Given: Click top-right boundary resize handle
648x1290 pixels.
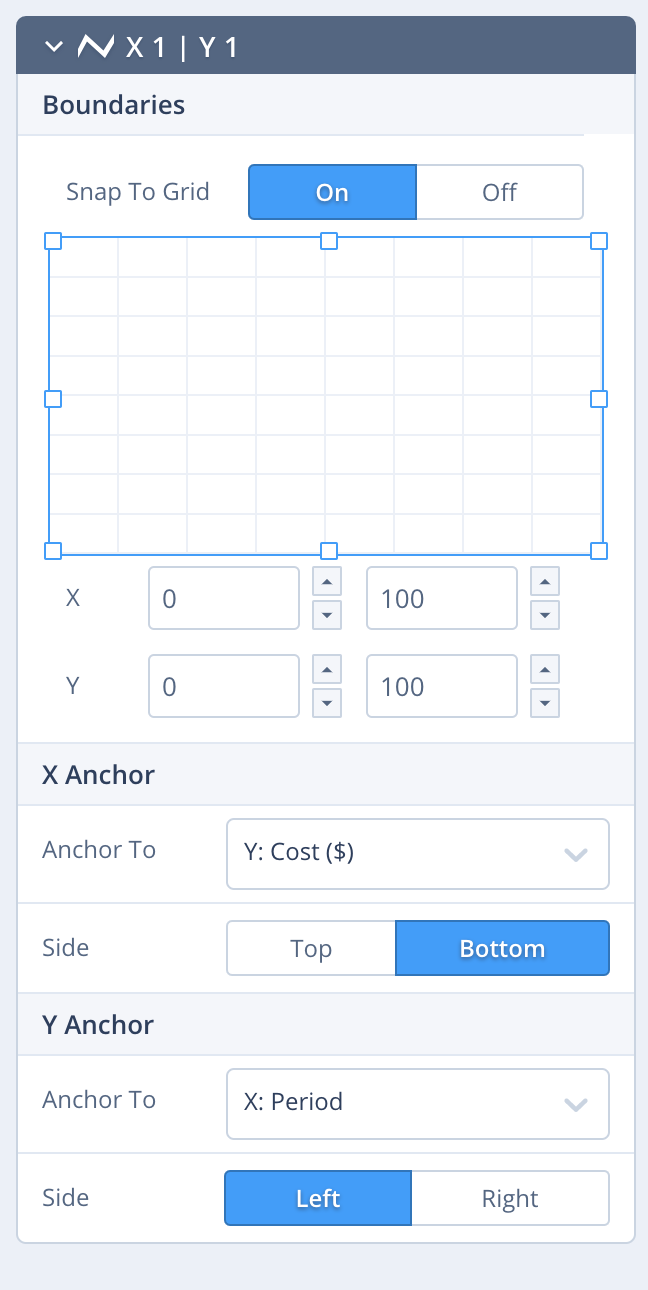Looking at the screenshot, I should [599, 241].
